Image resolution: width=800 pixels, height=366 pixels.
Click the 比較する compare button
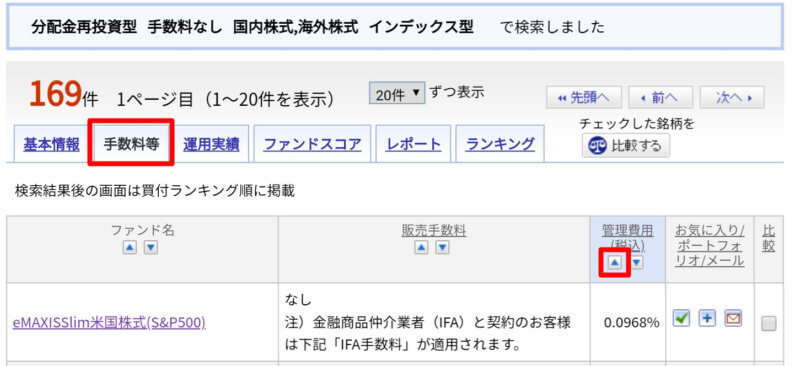[626, 146]
